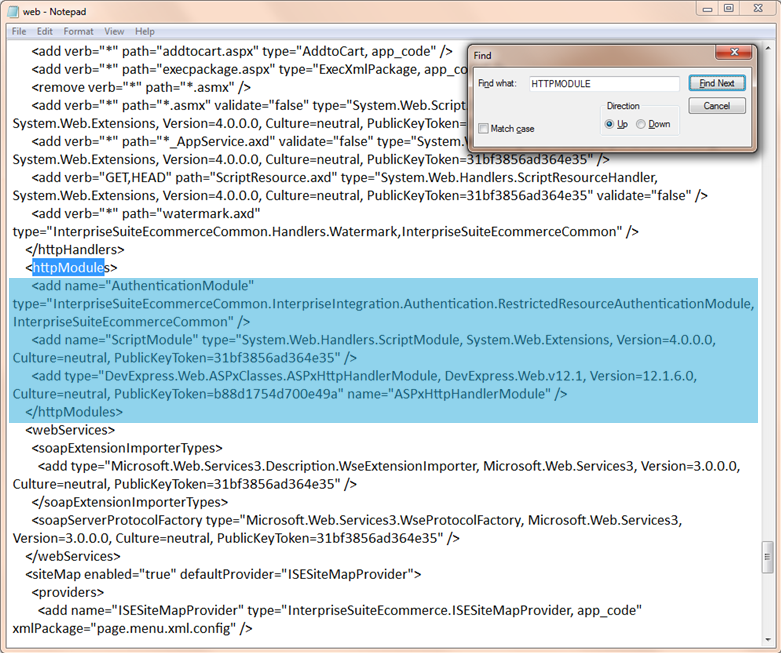This screenshot has width=781, height=653.
Task: Enable the Match case checkbox
Action: (x=484, y=129)
